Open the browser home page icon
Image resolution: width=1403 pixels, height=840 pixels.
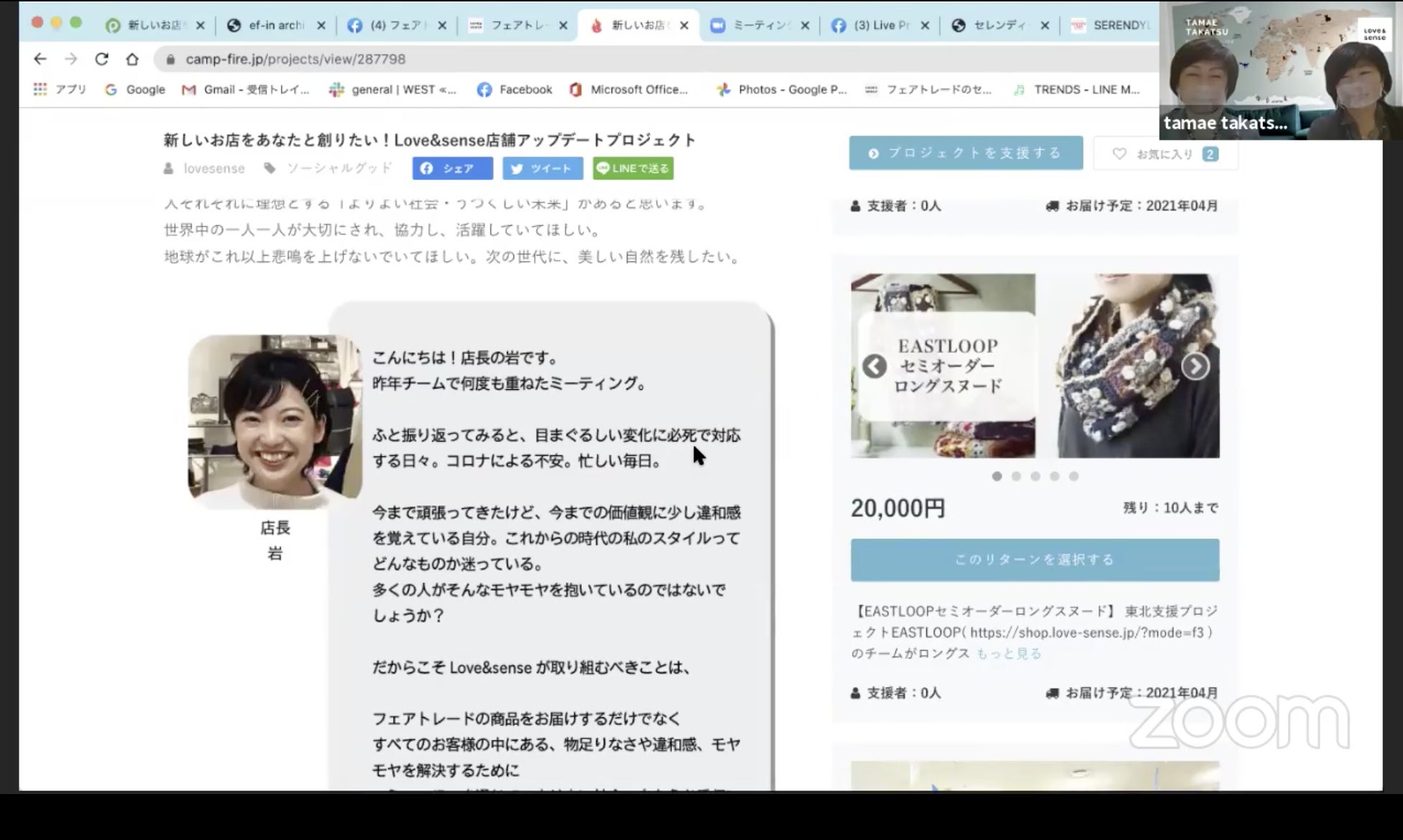132,59
